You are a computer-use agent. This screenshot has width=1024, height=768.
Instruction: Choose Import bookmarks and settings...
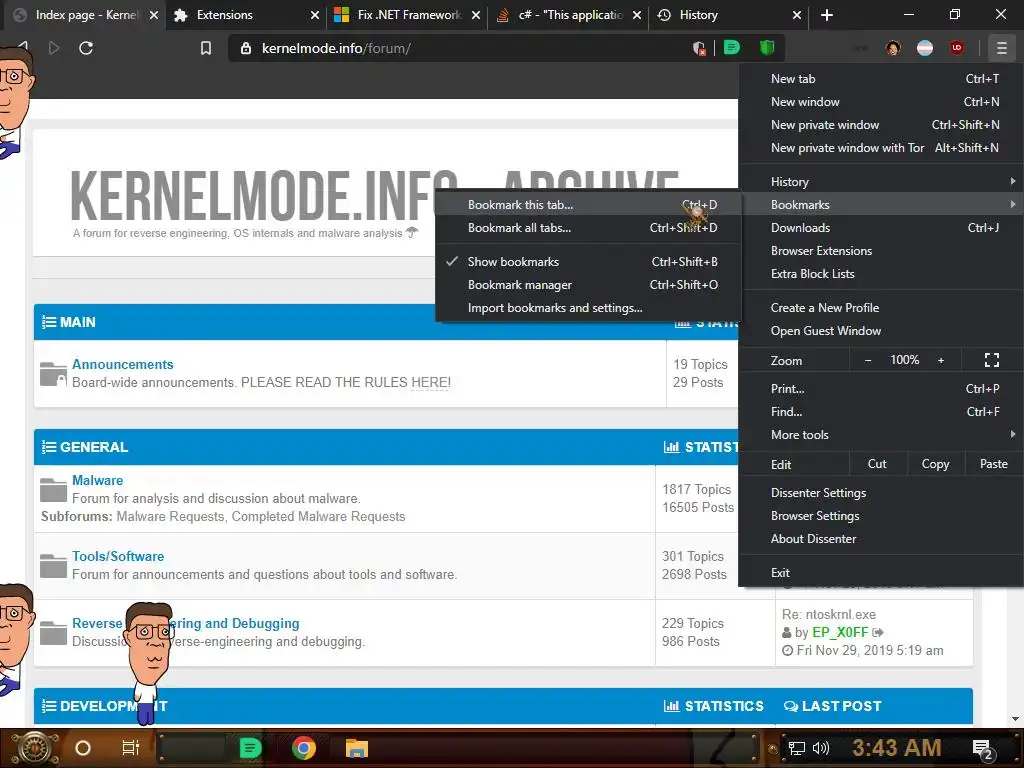(x=588, y=308)
